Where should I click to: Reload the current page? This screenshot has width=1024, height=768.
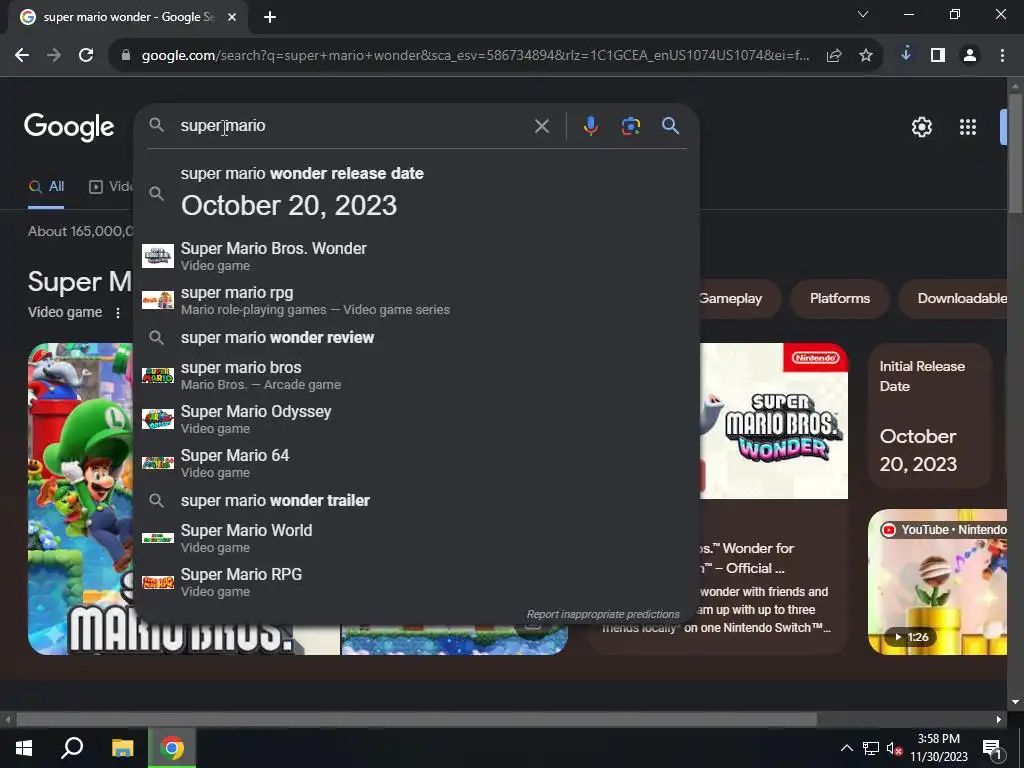coord(86,56)
